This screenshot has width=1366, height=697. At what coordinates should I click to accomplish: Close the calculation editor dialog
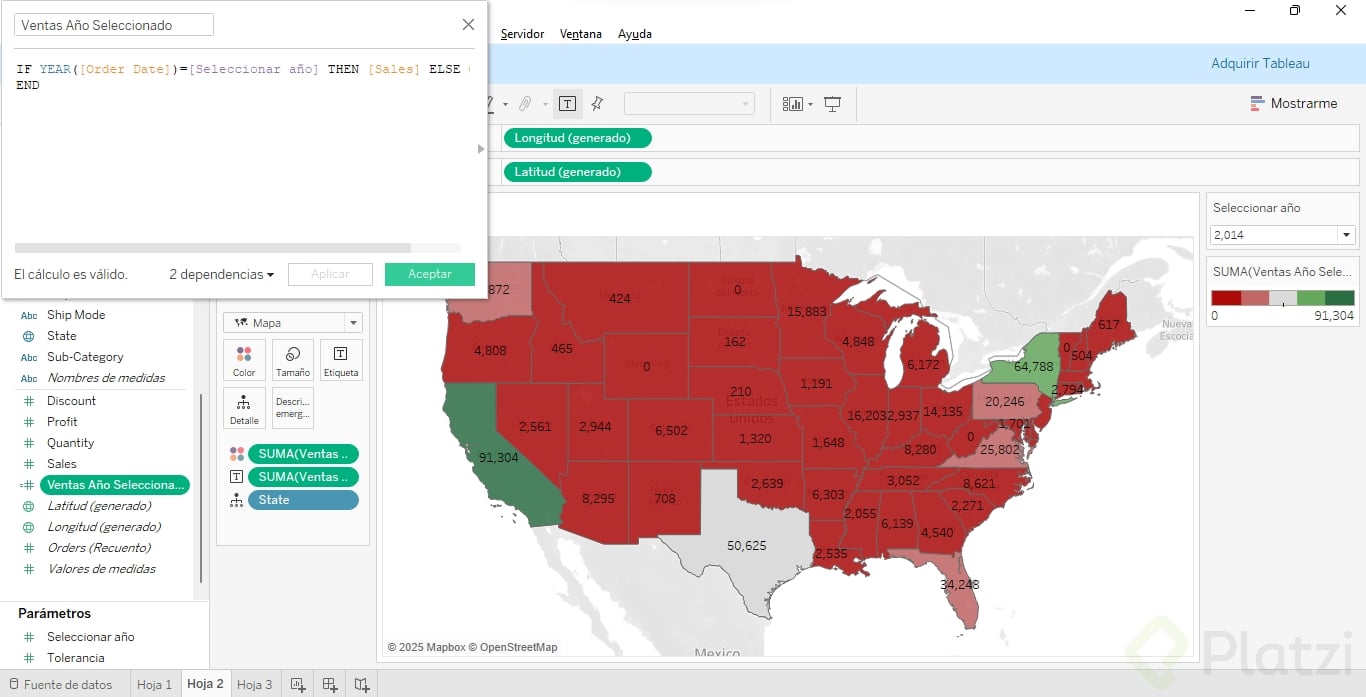point(468,25)
